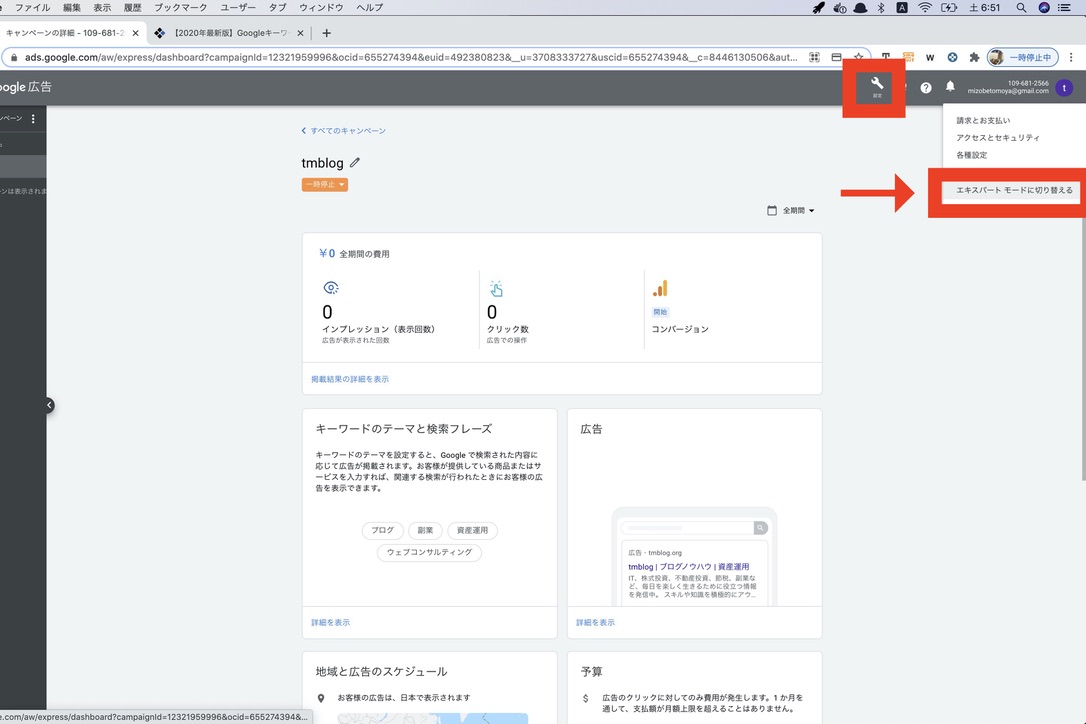Screen dimensions: 1086x724
Task: Click the blue circular extension icon
Action: click(952, 58)
